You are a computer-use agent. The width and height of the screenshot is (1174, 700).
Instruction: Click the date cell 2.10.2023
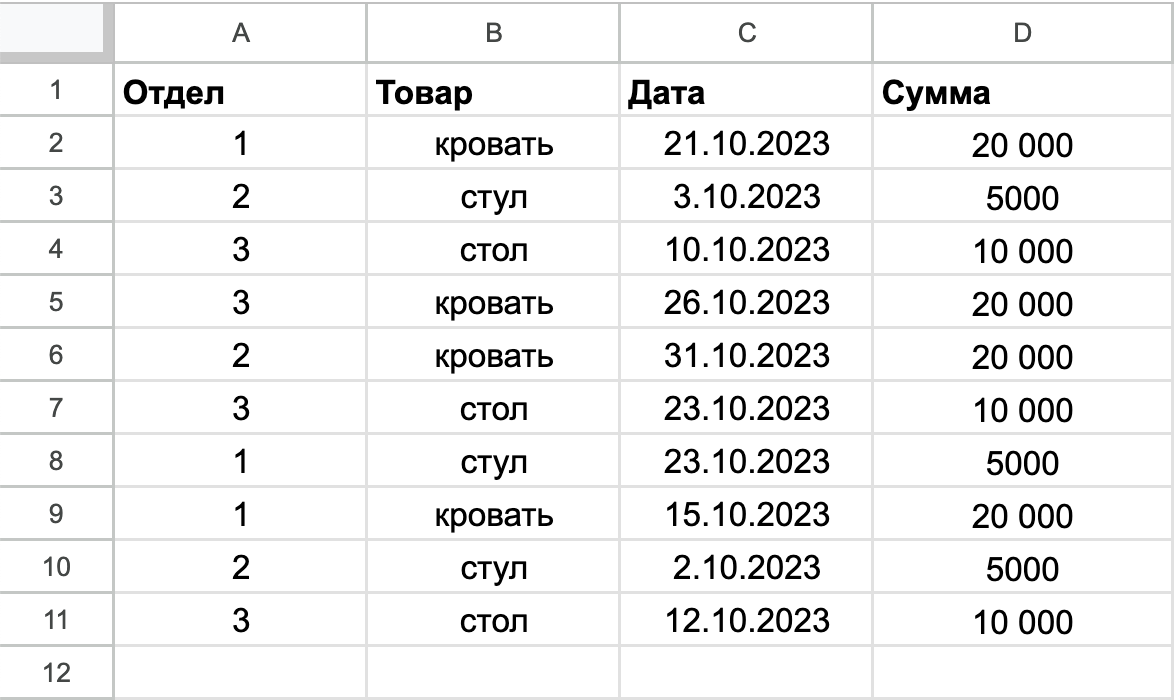coord(746,567)
